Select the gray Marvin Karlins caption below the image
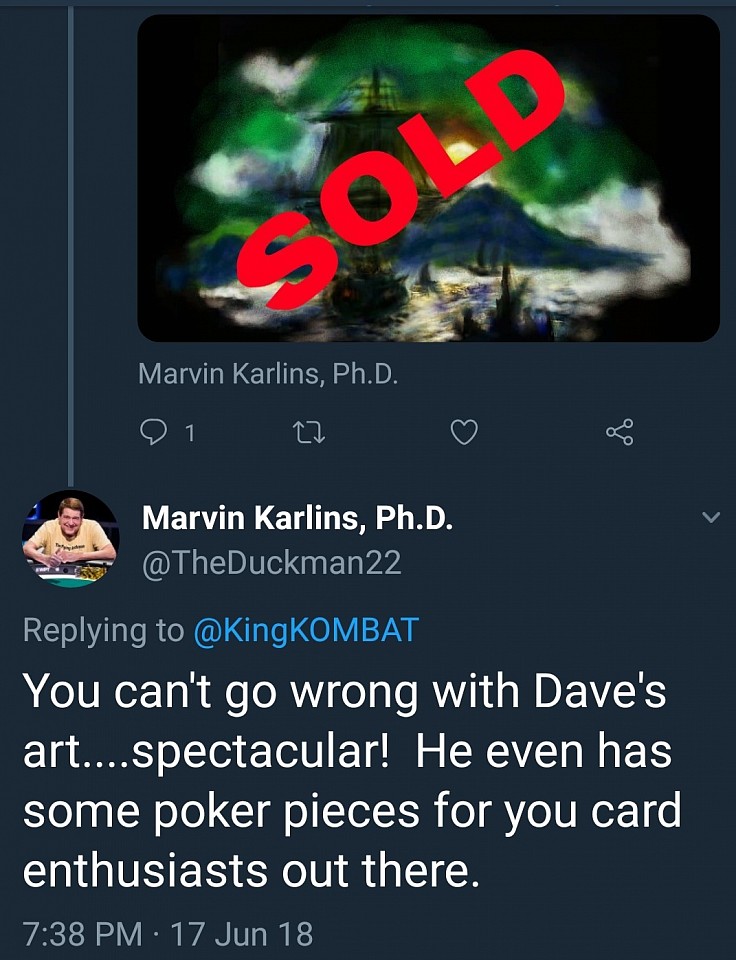Viewport: 736px width, 960px height. pyautogui.click(x=268, y=373)
